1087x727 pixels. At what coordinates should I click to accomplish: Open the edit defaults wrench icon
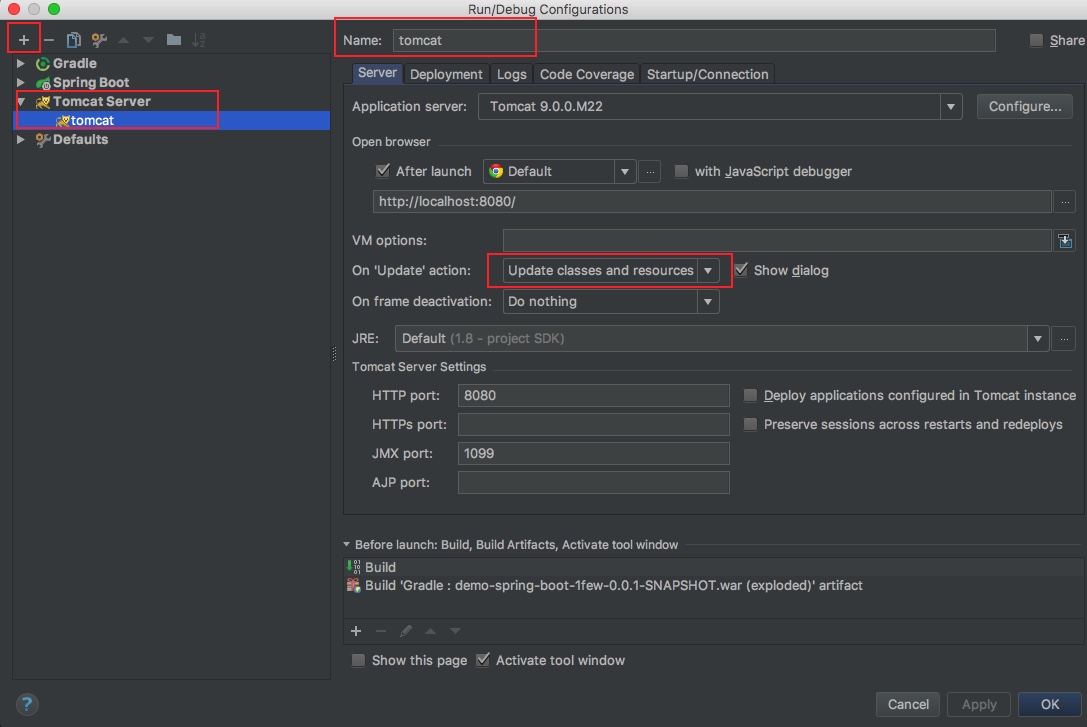pos(99,40)
